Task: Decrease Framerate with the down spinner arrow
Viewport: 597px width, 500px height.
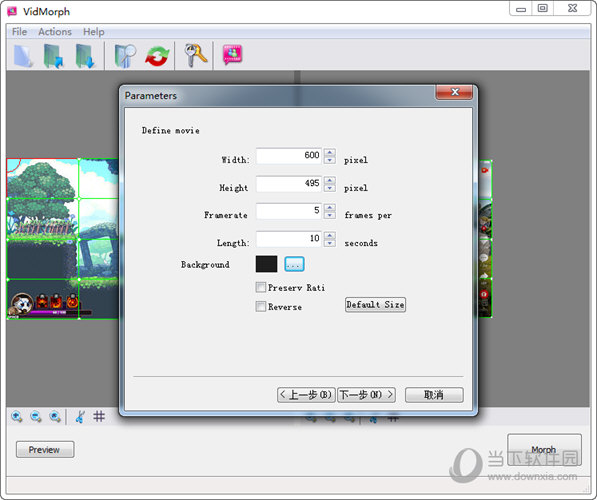Action: pos(330,216)
